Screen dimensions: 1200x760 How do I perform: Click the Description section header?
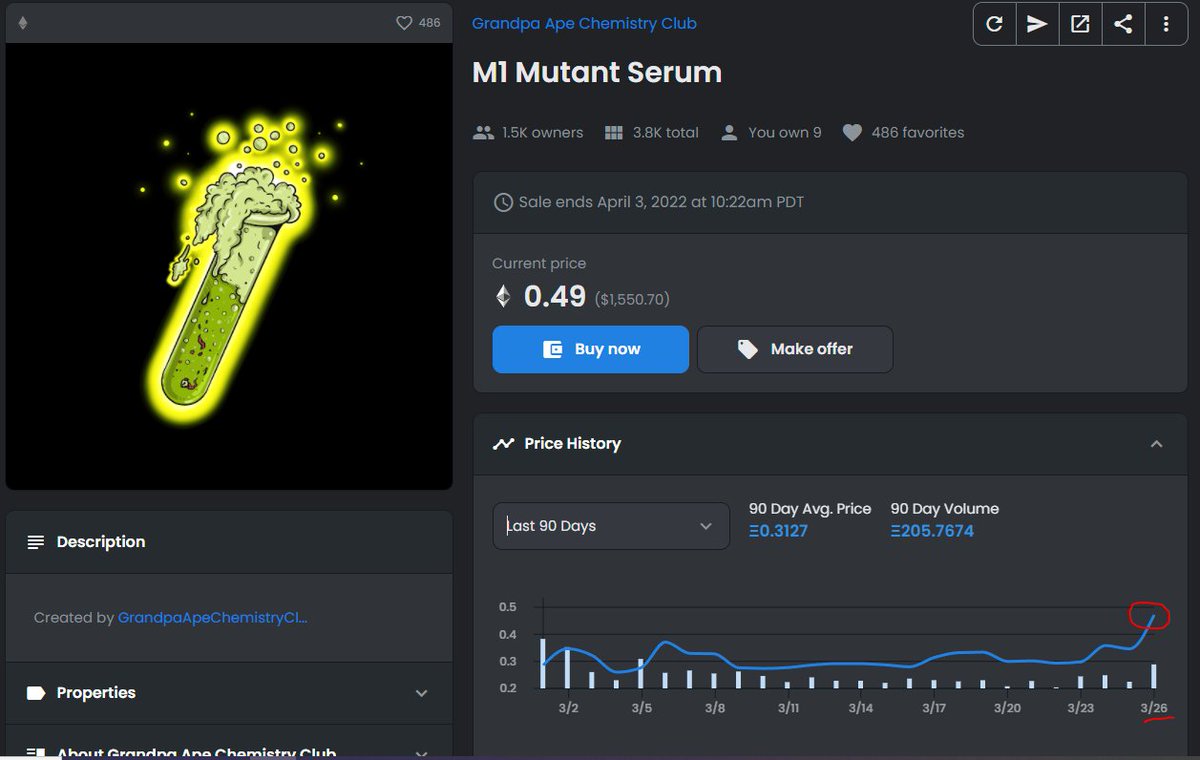229,542
